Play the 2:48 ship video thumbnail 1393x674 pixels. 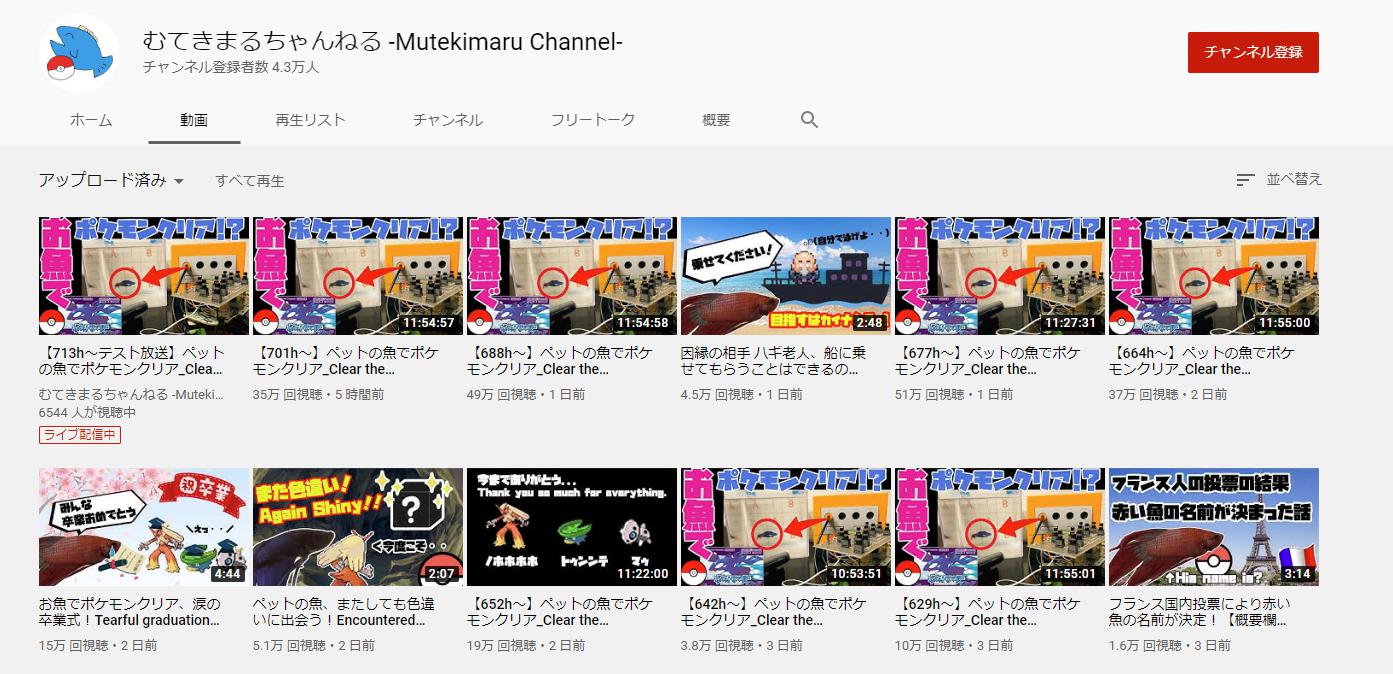[785, 276]
